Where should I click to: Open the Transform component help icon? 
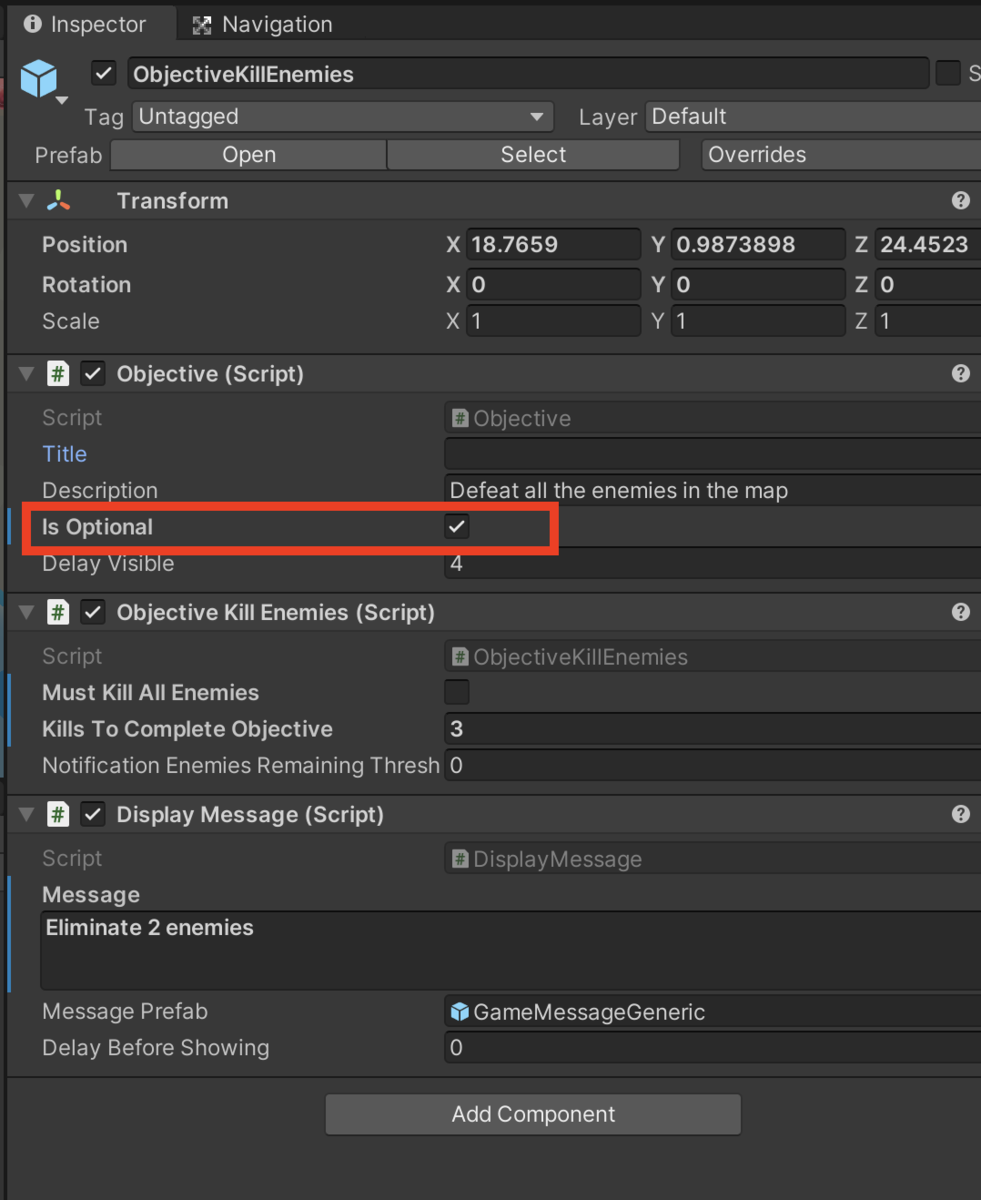pos(961,201)
